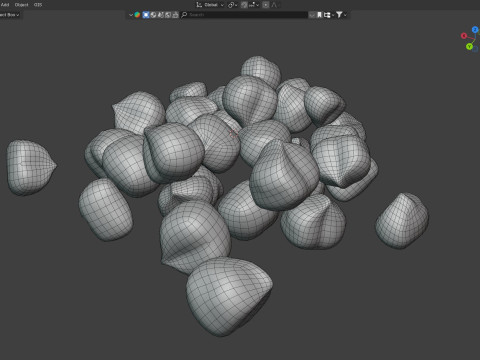
Task: Open the snap settings dropdown
Action: coord(254,5)
